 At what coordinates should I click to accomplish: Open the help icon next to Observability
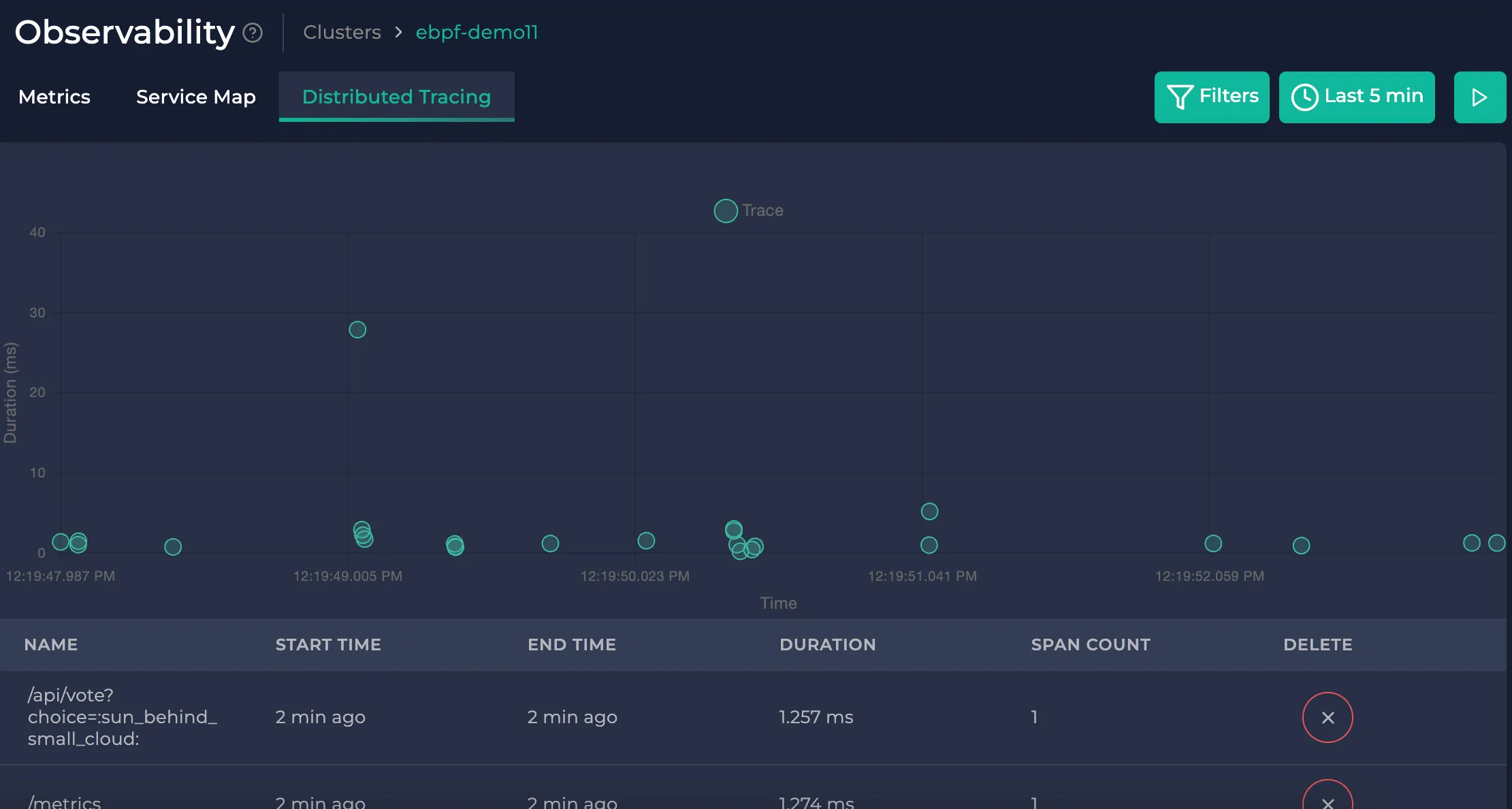[252, 32]
